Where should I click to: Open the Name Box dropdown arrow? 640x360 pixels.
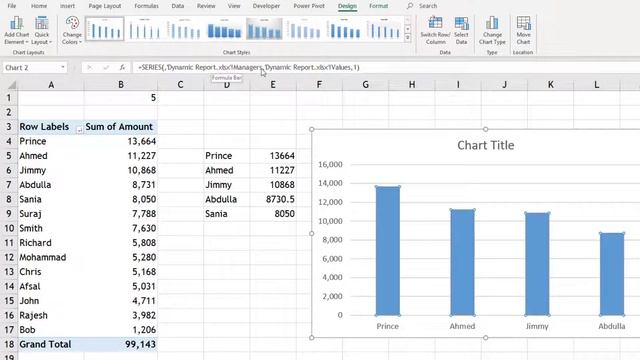coord(63,67)
